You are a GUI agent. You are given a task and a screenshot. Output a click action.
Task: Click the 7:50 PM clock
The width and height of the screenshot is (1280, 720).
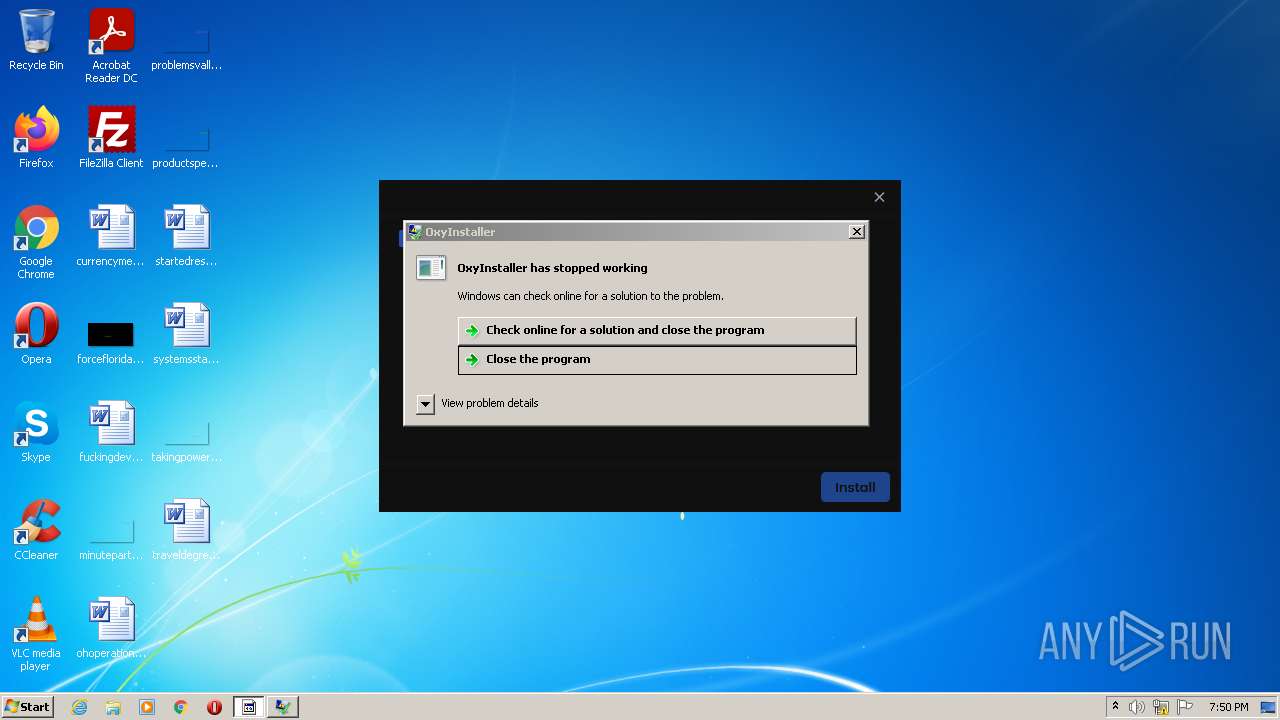click(x=1229, y=707)
